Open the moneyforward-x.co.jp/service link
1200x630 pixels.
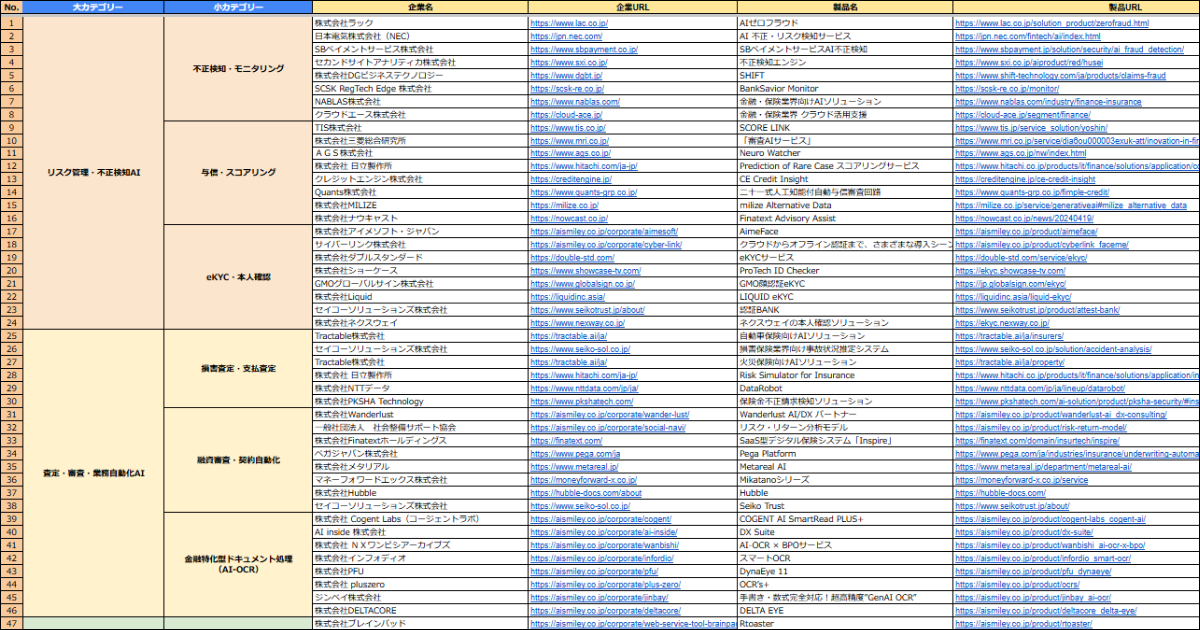[x=1022, y=480]
